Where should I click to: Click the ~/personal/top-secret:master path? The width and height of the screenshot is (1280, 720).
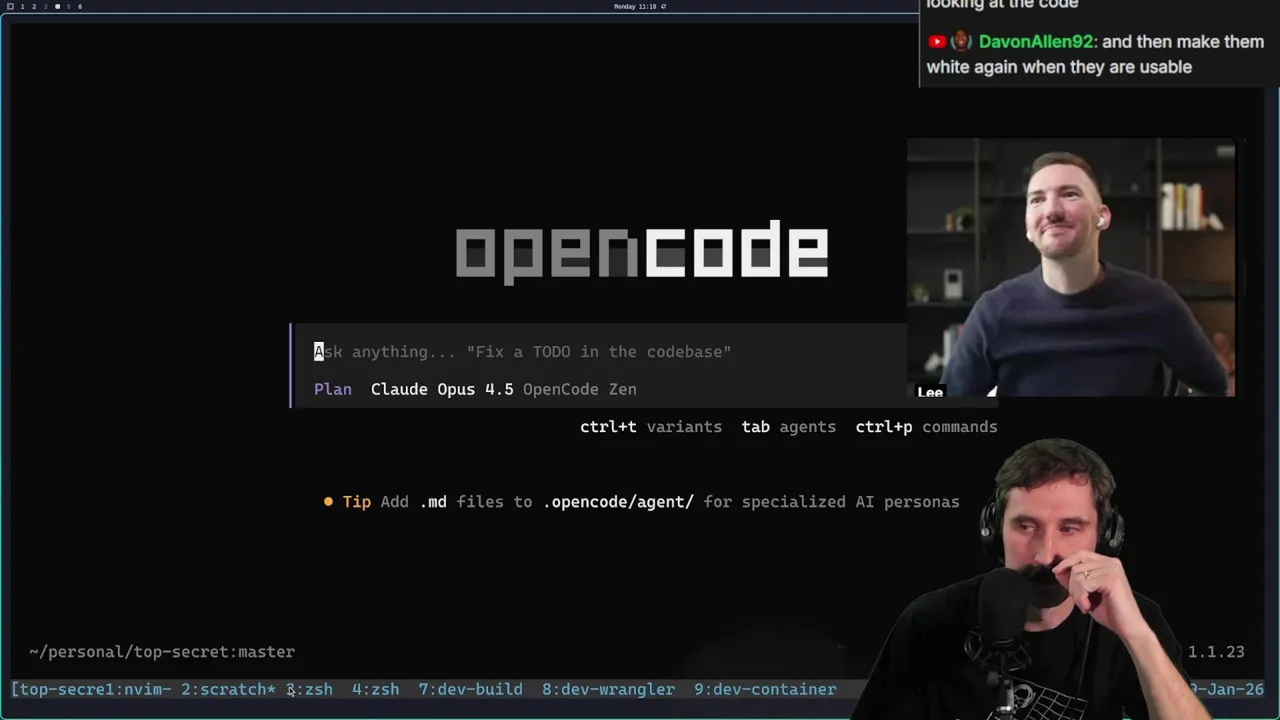(x=162, y=652)
